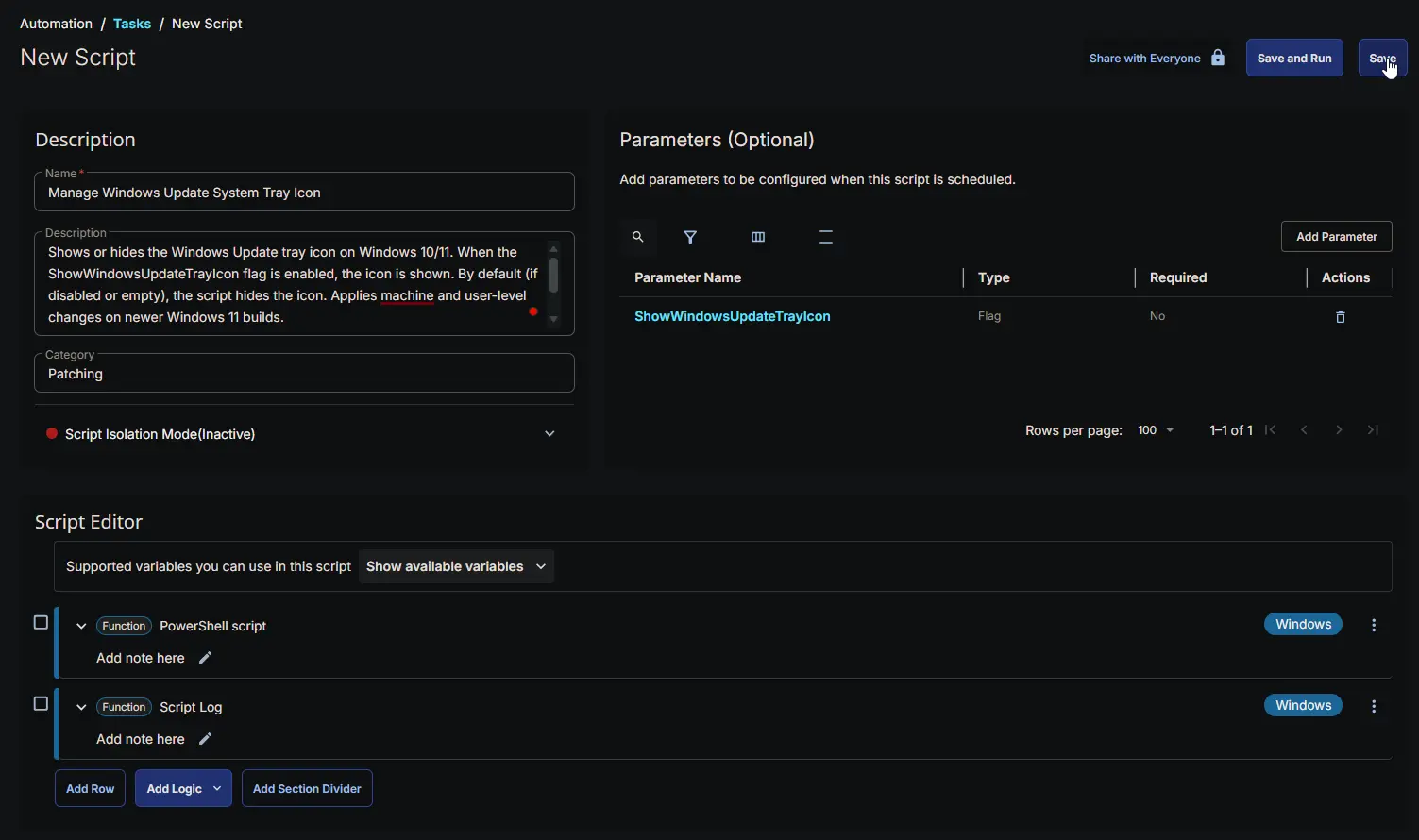
Task: Open the ShowWindowsUpdateTrayIcon parameter link
Action: pyautogui.click(x=733, y=316)
